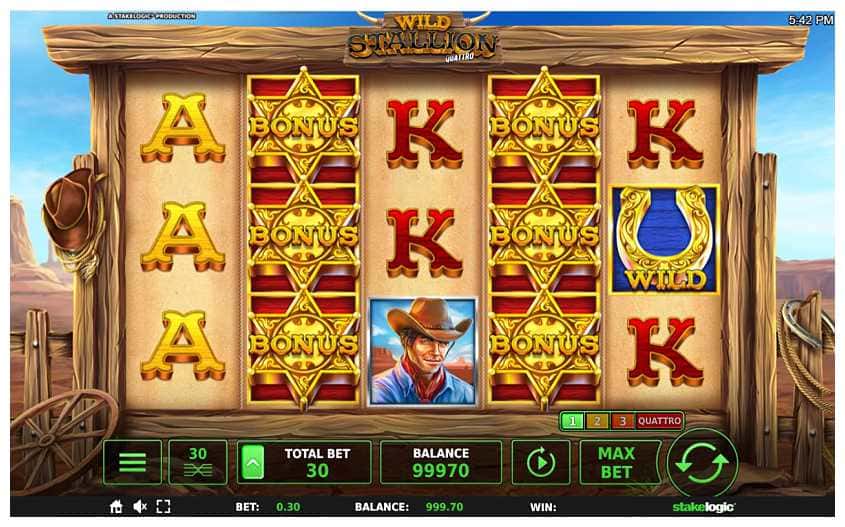Start autoplay with circular play icon

541,462
